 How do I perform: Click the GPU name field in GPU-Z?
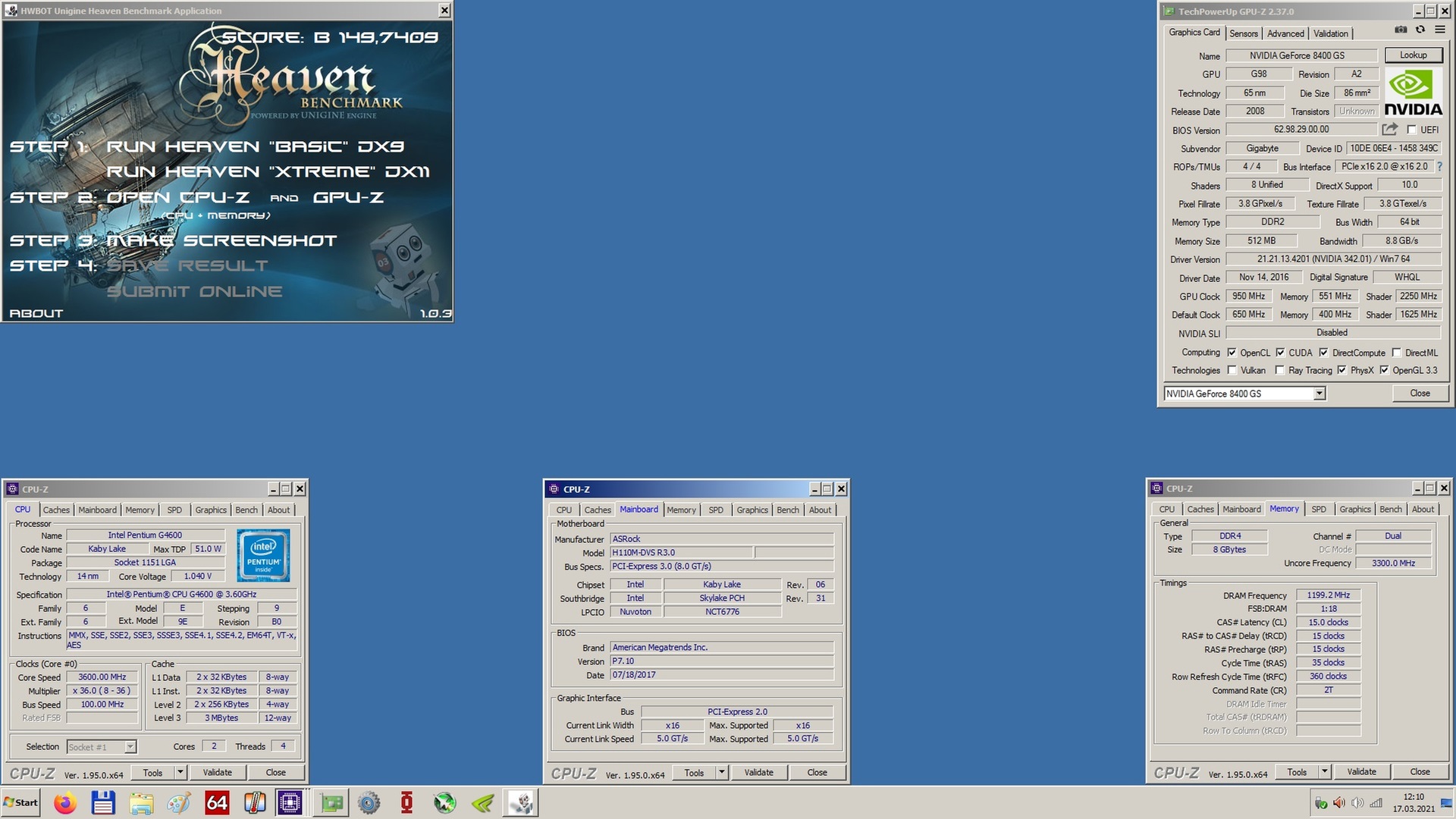1301,56
